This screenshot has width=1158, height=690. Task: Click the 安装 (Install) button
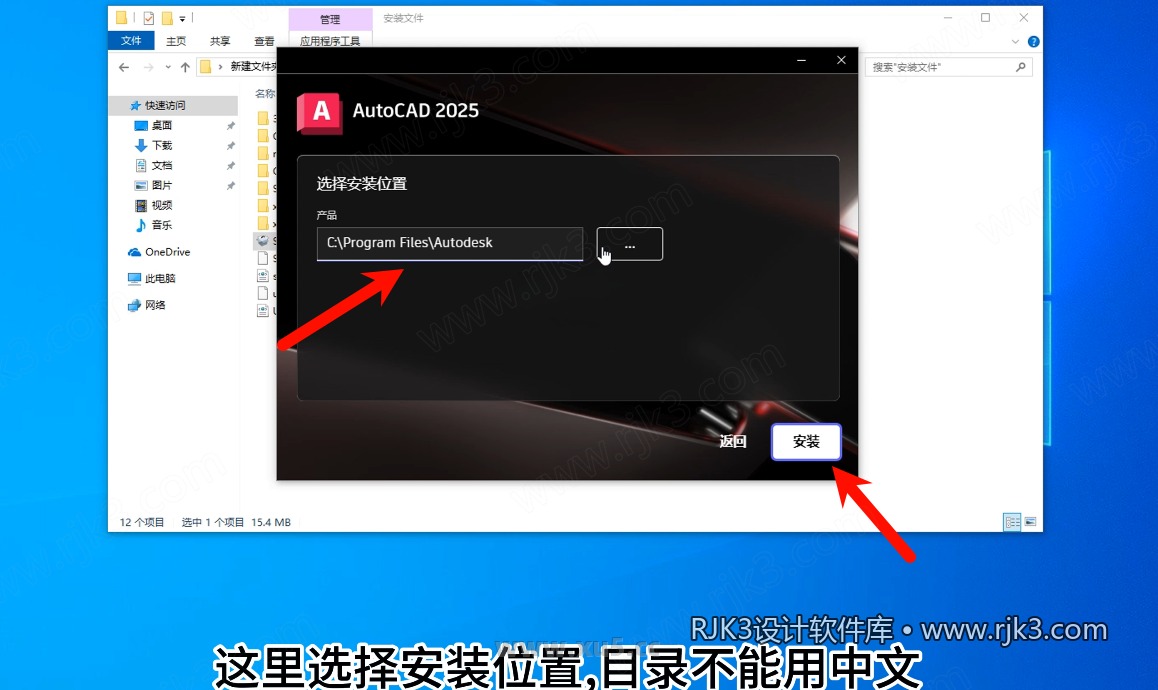click(x=806, y=442)
